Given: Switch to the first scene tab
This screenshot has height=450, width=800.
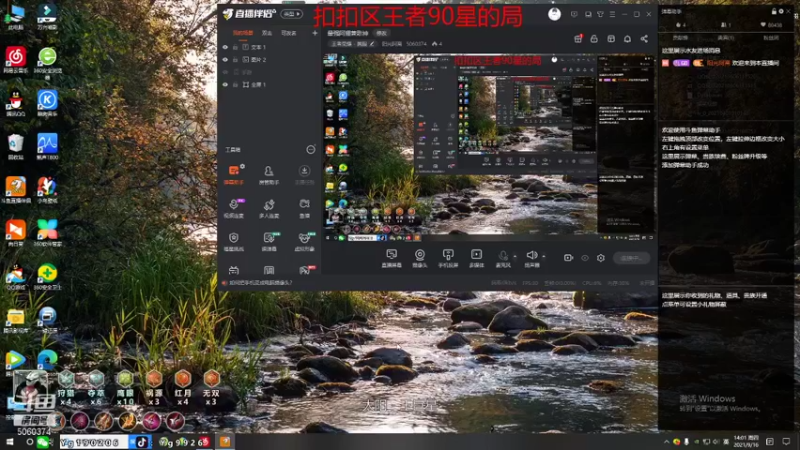Looking at the screenshot, I should click(243, 33).
